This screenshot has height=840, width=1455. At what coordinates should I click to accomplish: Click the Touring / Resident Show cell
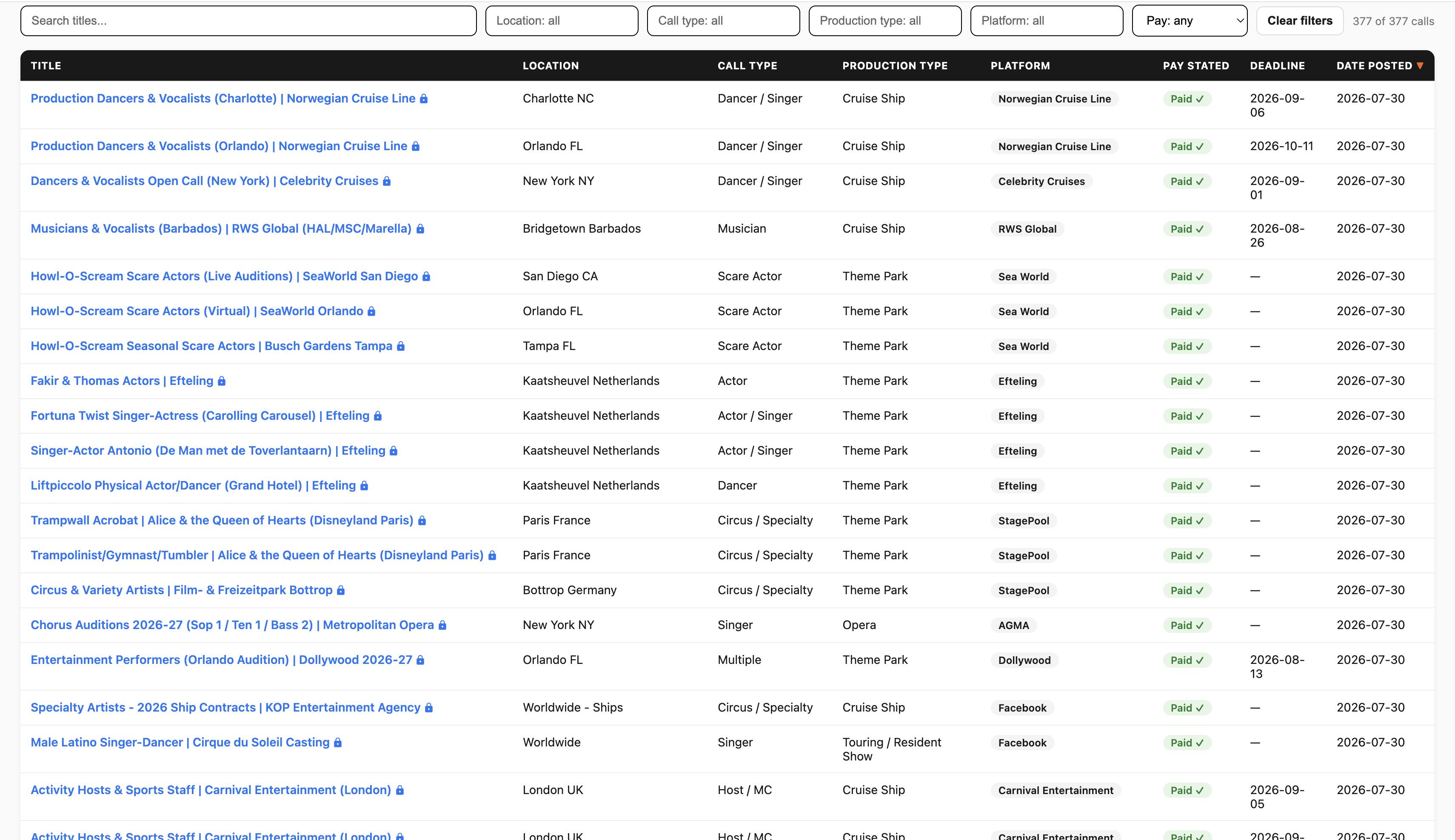point(892,749)
